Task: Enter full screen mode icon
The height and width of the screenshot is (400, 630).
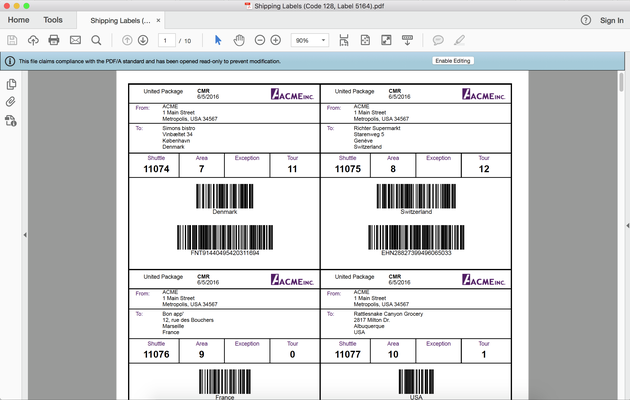Action: 386,40
